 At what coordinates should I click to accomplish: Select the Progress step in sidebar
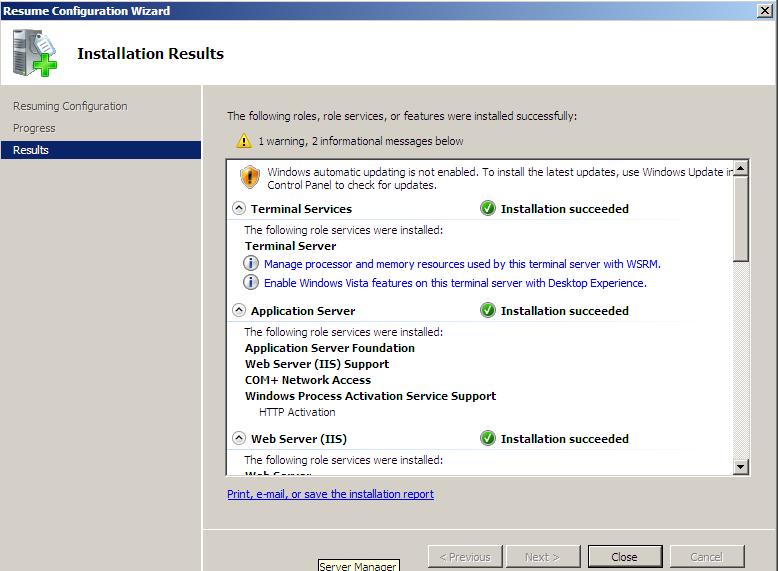[34, 128]
